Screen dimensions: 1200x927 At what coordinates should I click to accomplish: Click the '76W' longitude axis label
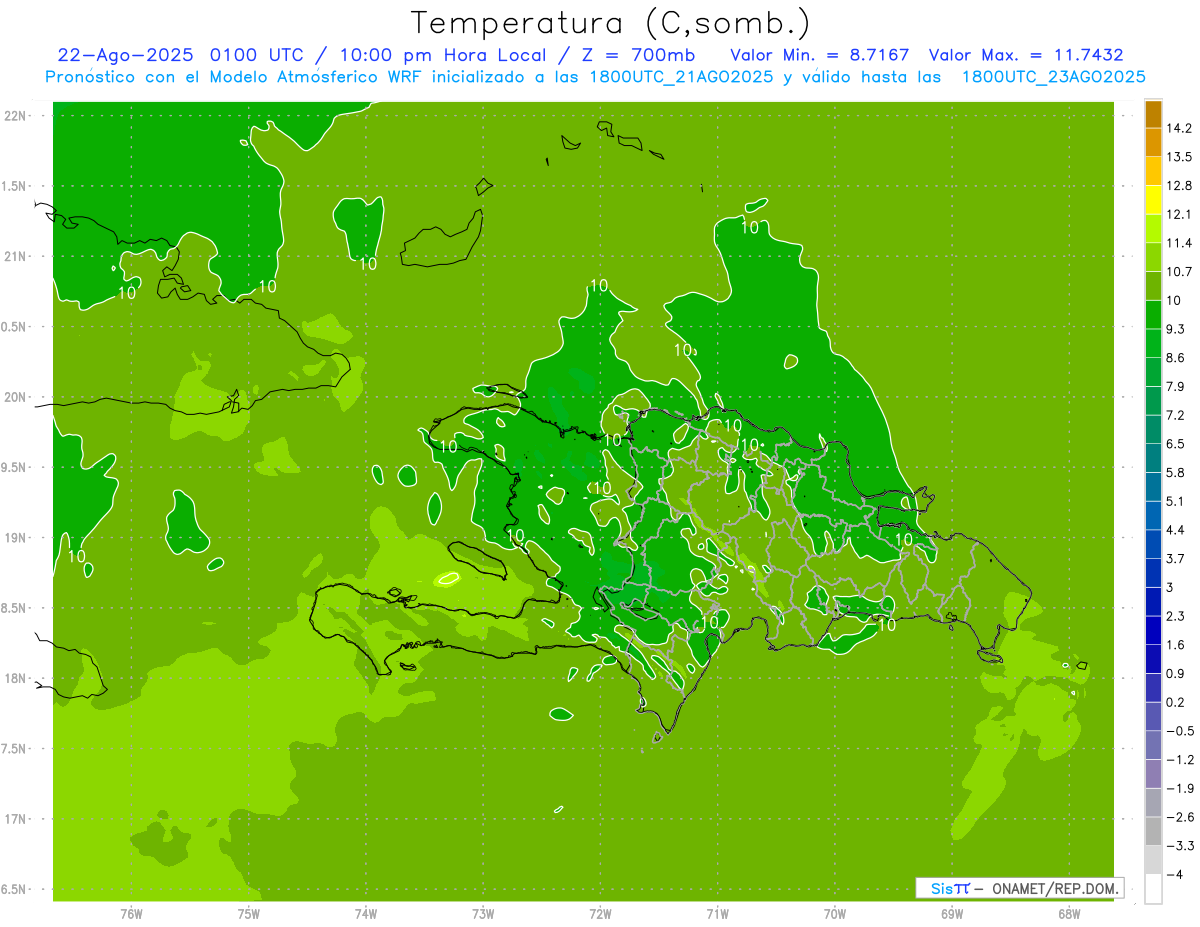coord(131,913)
